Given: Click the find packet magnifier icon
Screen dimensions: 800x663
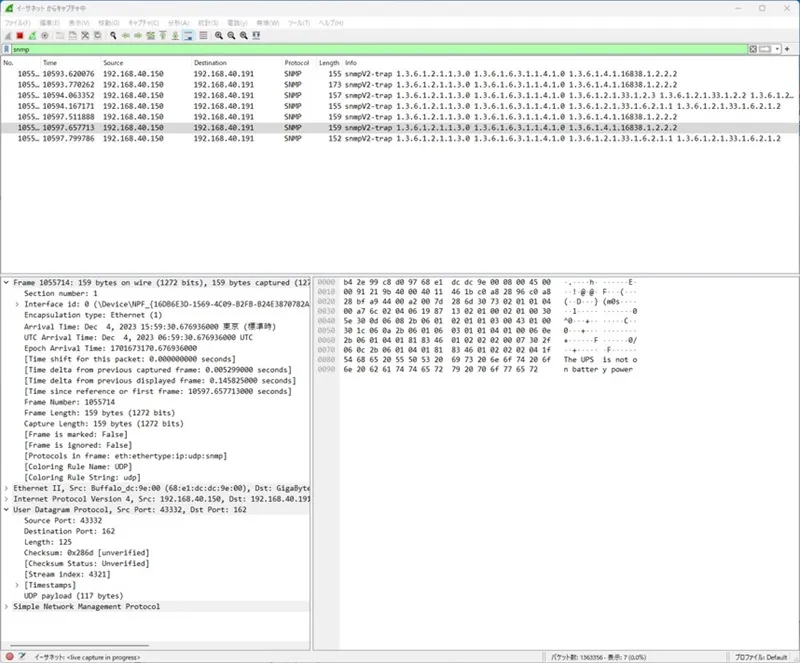Looking at the screenshot, I should point(113,35).
